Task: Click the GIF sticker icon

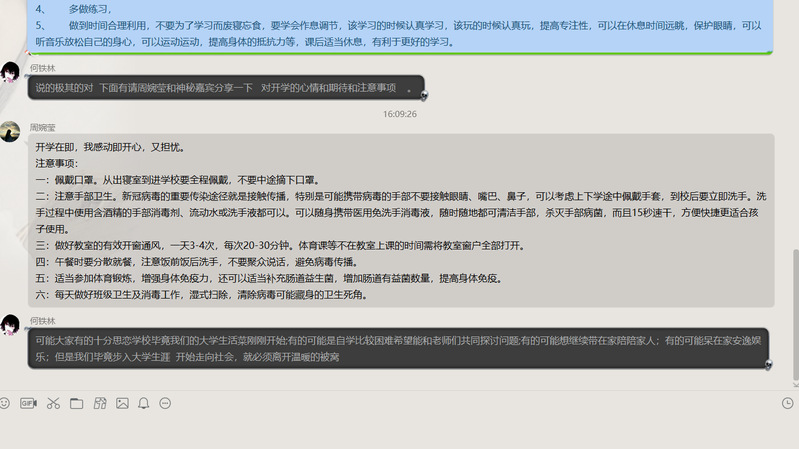Action: [x=28, y=403]
